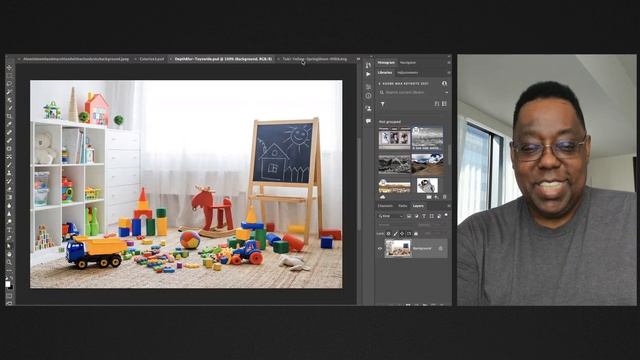Select the .png document tab on the right

pyautogui.click(x=315, y=59)
